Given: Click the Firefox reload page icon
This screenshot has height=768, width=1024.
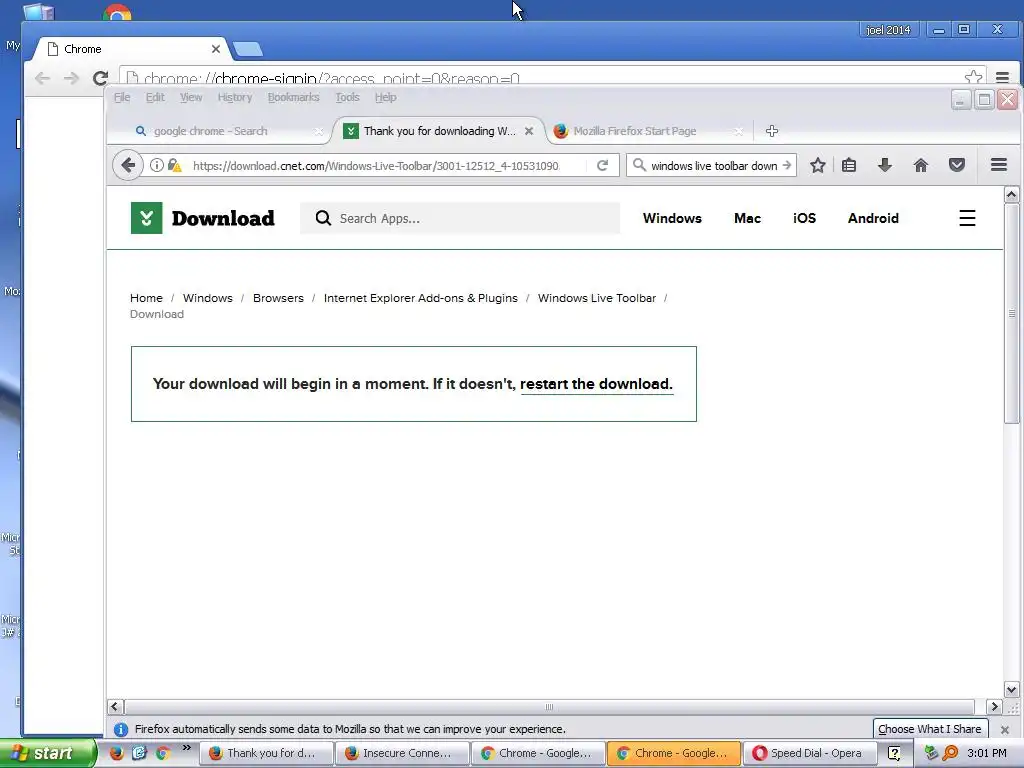Looking at the screenshot, I should [602, 165].
